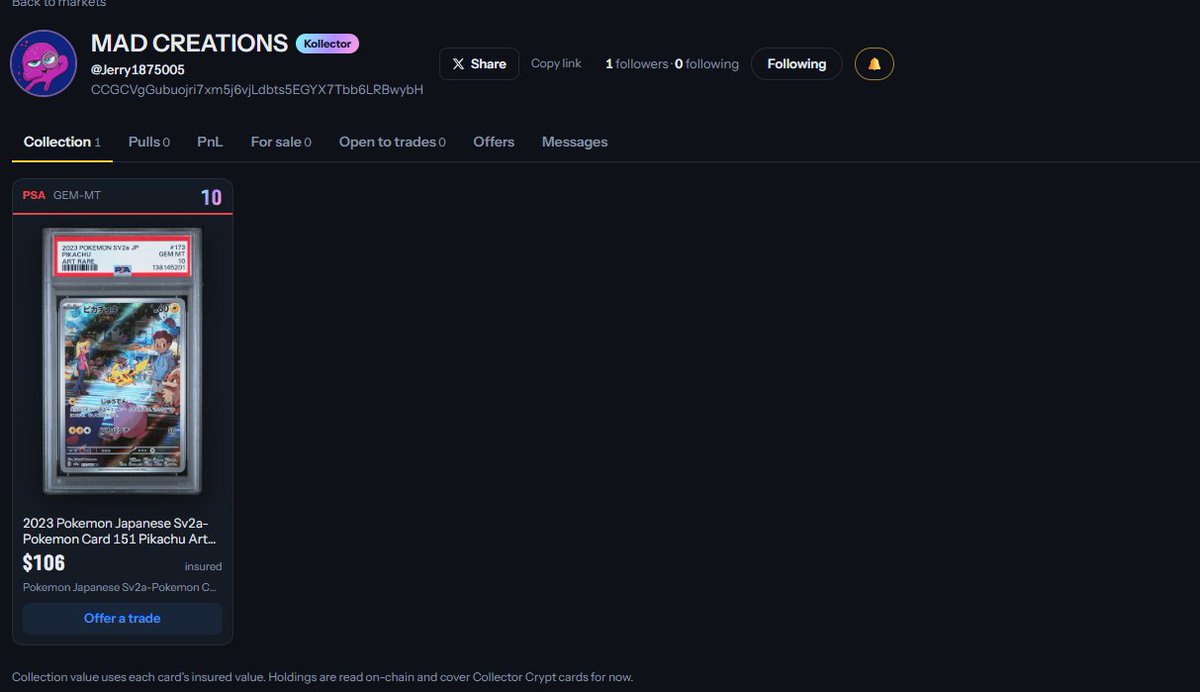Switch to the Pulls tab
The height and width of the screenshot is (692, 1200).
click(149, 142)
